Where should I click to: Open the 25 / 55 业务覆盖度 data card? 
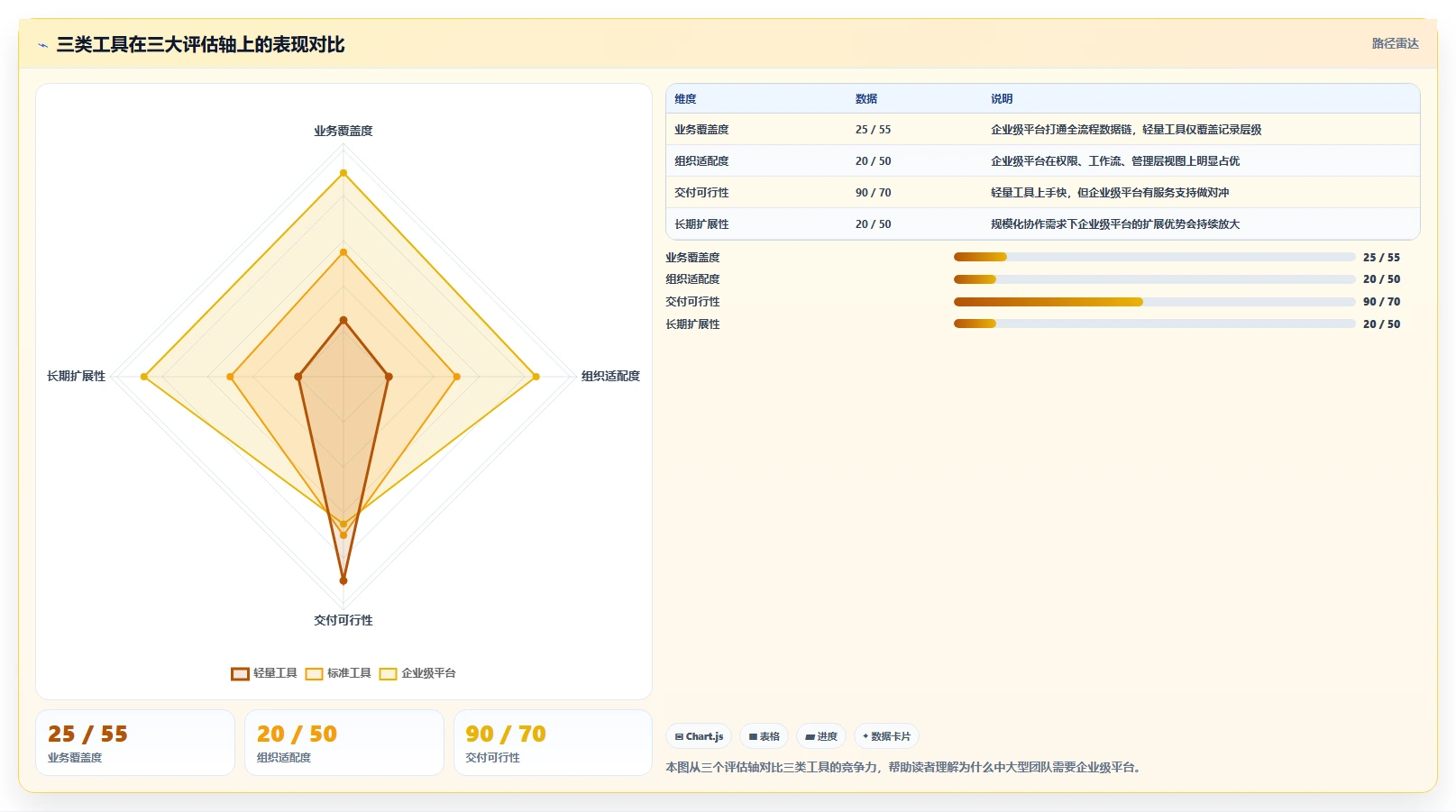(135, 743)
